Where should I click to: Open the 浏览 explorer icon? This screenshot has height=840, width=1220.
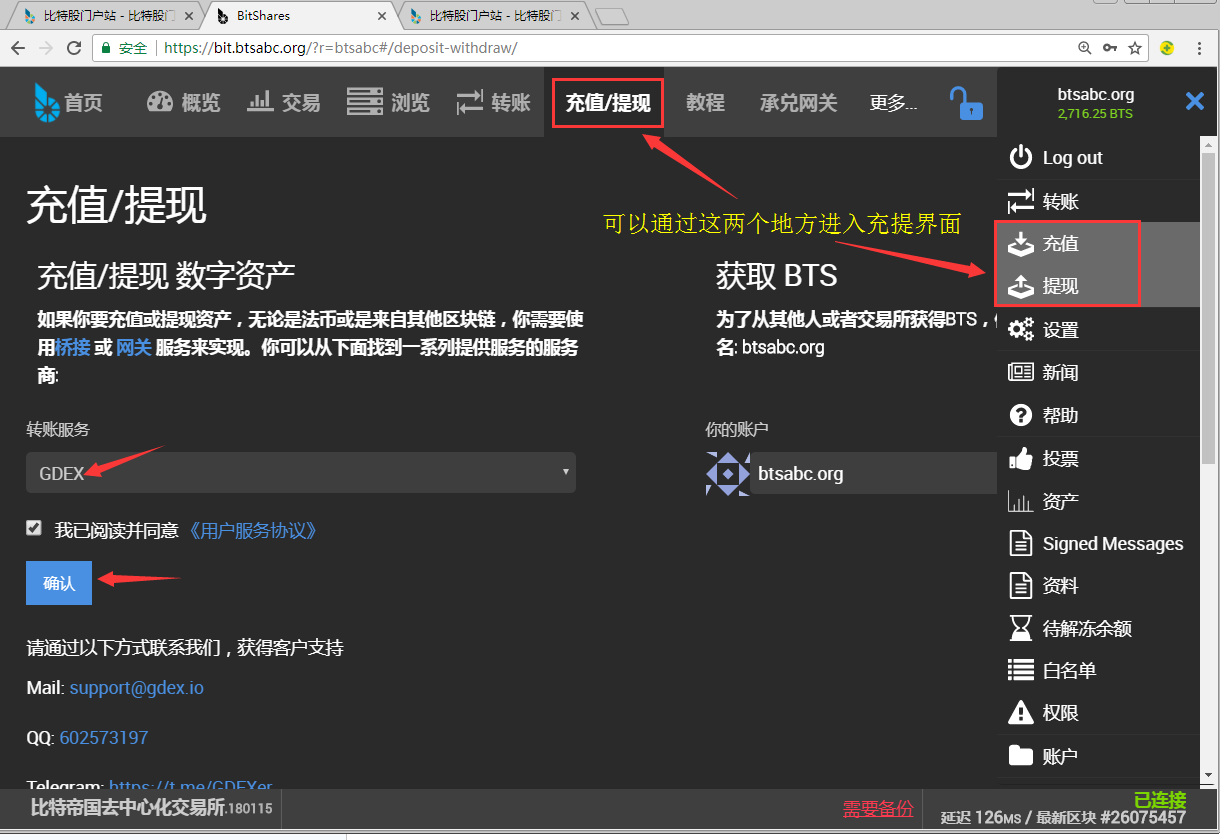(x=365, y=101)
